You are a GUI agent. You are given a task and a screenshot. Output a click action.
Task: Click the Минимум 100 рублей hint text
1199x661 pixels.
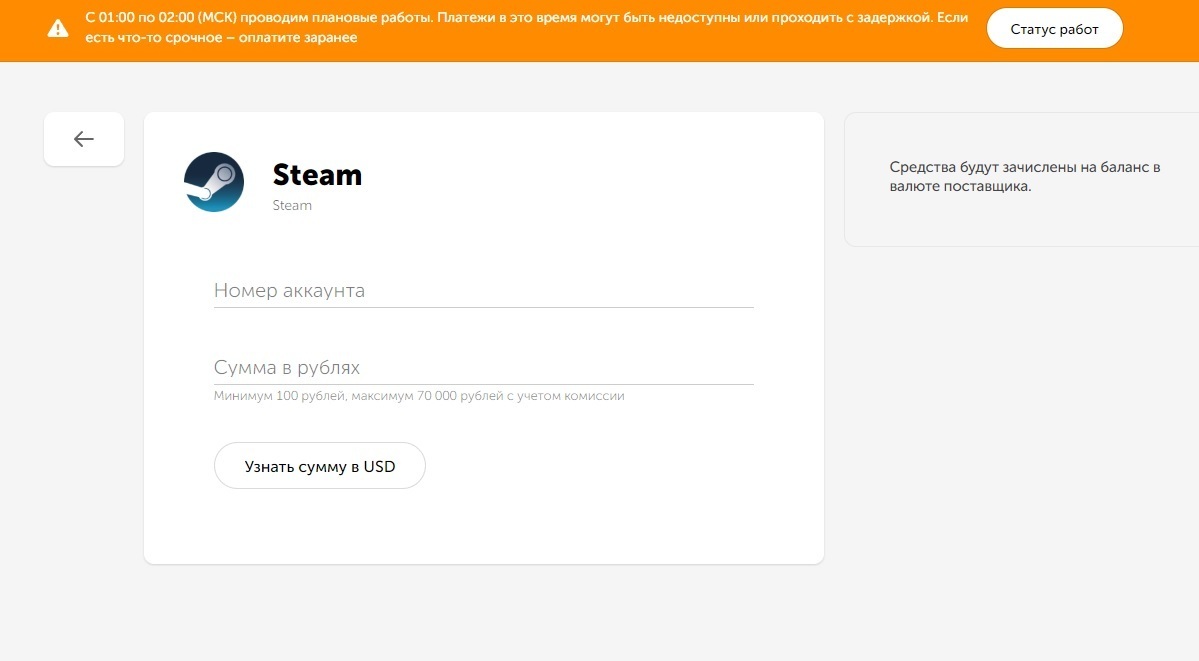[x=419, y=396]
